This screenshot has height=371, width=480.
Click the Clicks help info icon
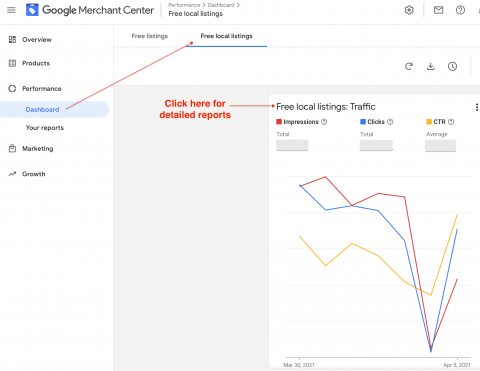390,122
